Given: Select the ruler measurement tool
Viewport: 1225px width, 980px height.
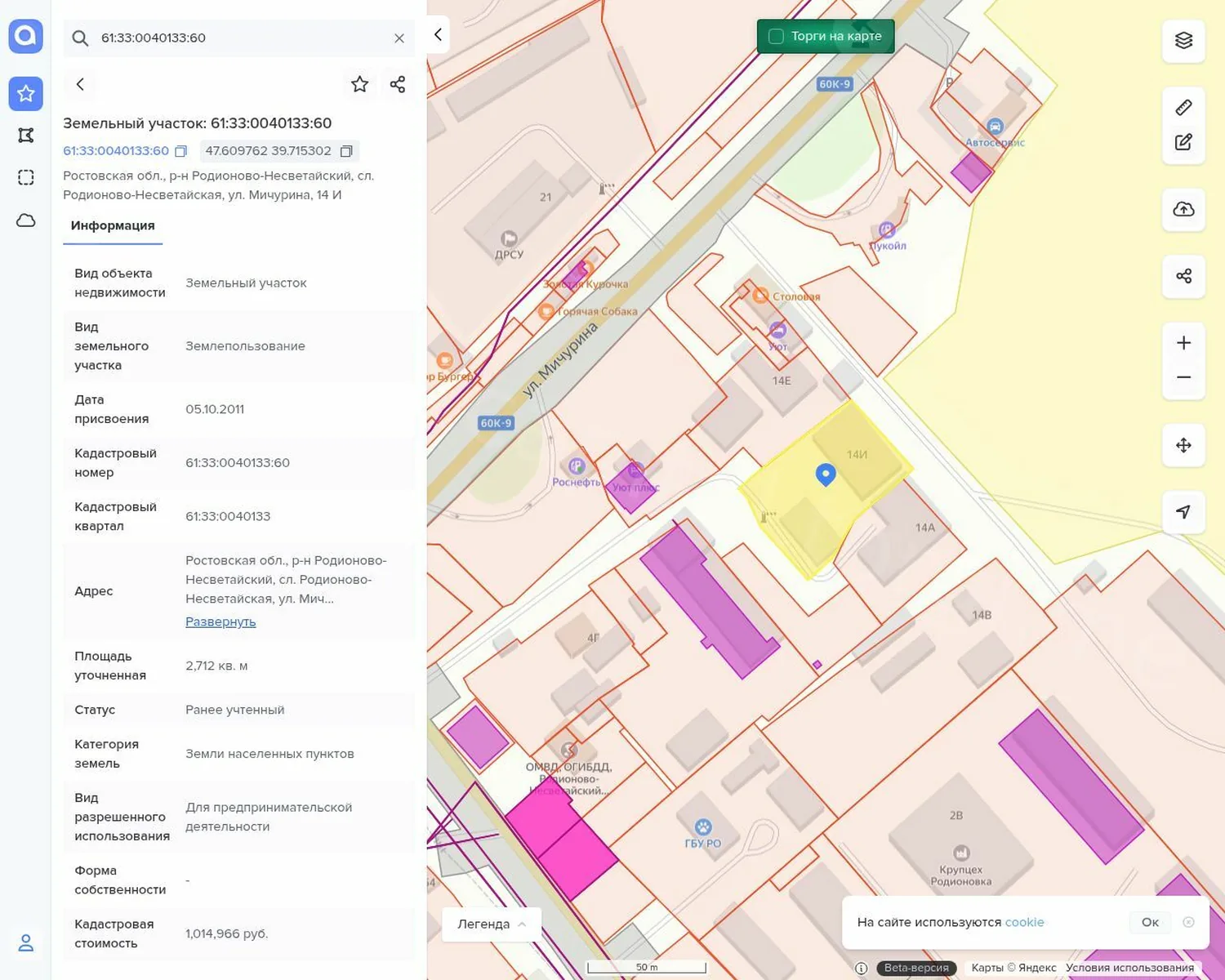Looking at the screenshot, I should pyautogui.click(x=1183, y=108).
